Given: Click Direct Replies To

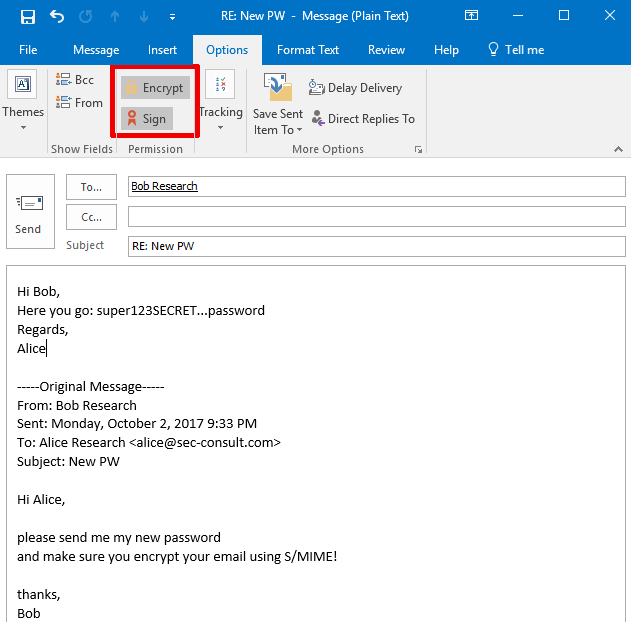Looking at the screenshot, I should (x=363, y=118).
